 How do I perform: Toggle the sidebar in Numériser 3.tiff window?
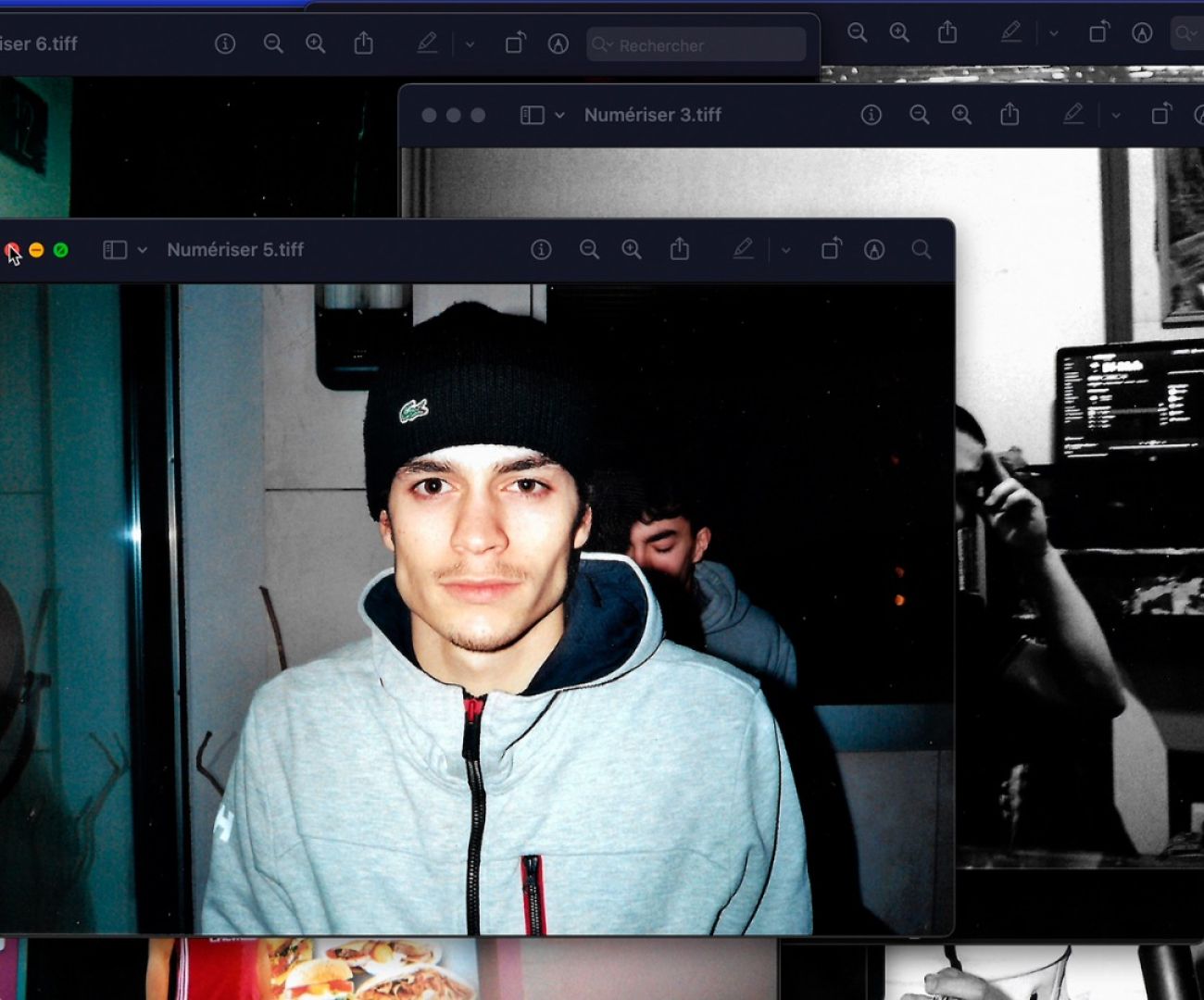point(532,115)
